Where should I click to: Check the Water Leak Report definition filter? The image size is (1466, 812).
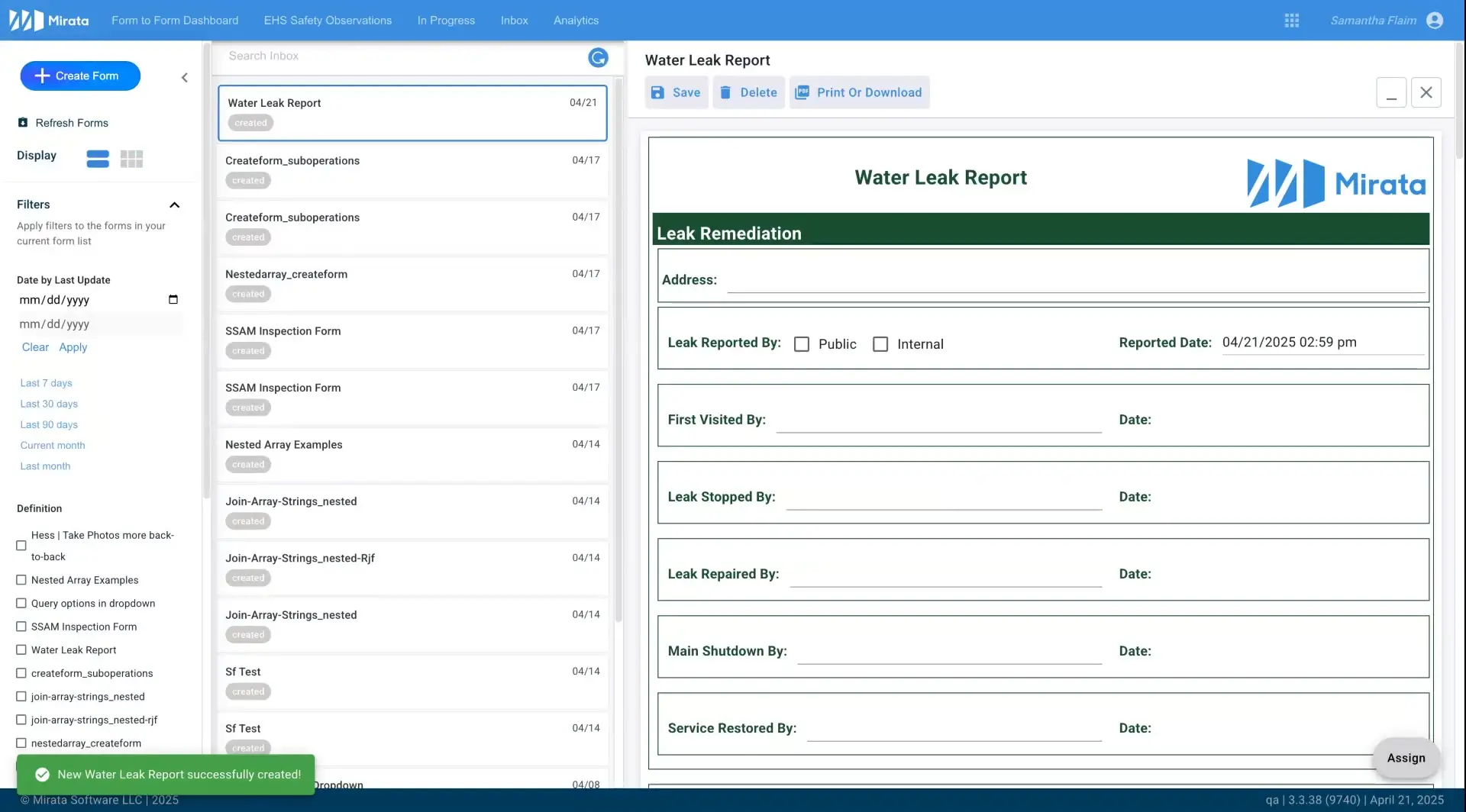(x=20, y=649)
